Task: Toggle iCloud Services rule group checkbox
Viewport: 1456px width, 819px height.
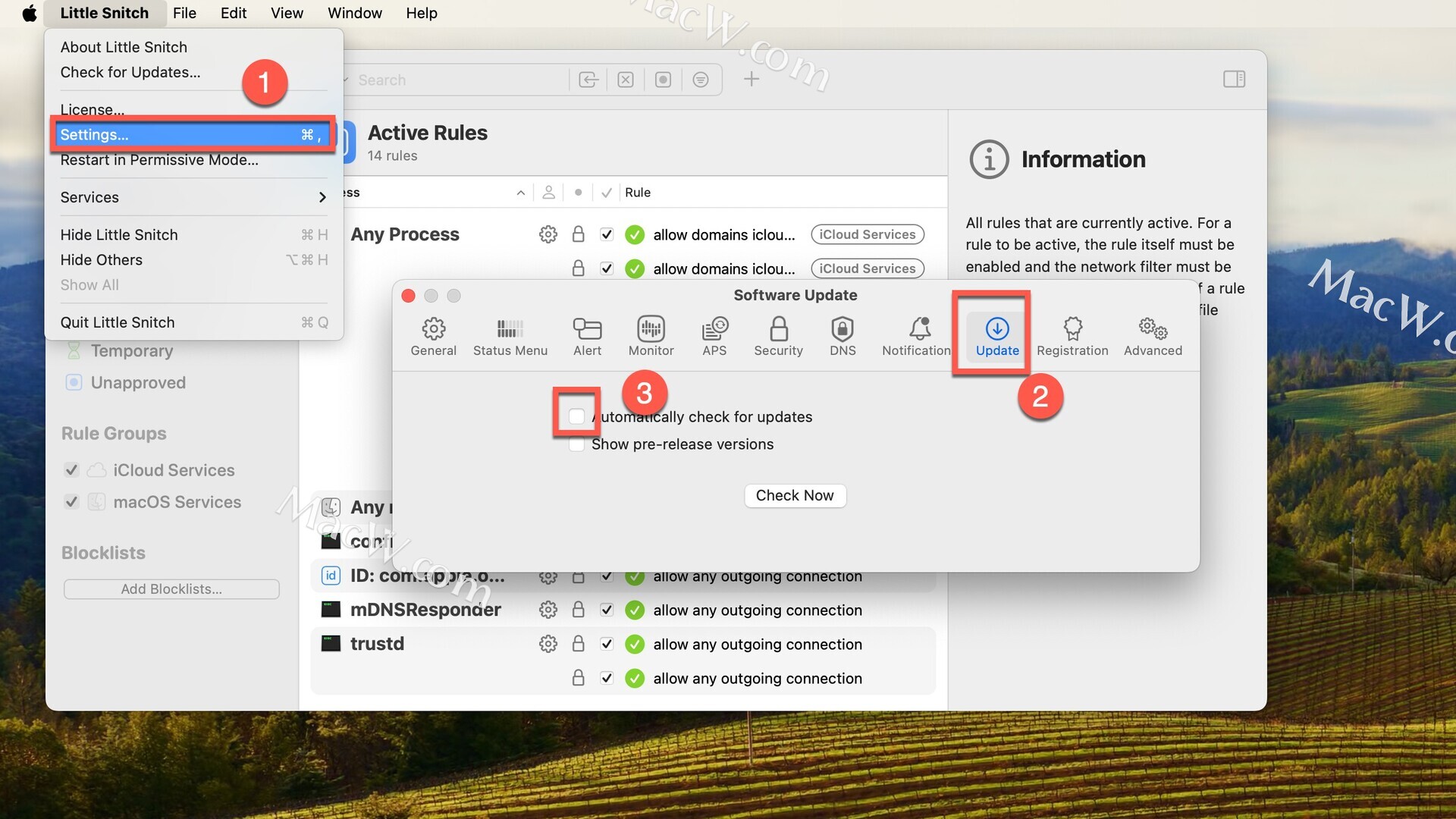Action: click(x=71, y=470)
